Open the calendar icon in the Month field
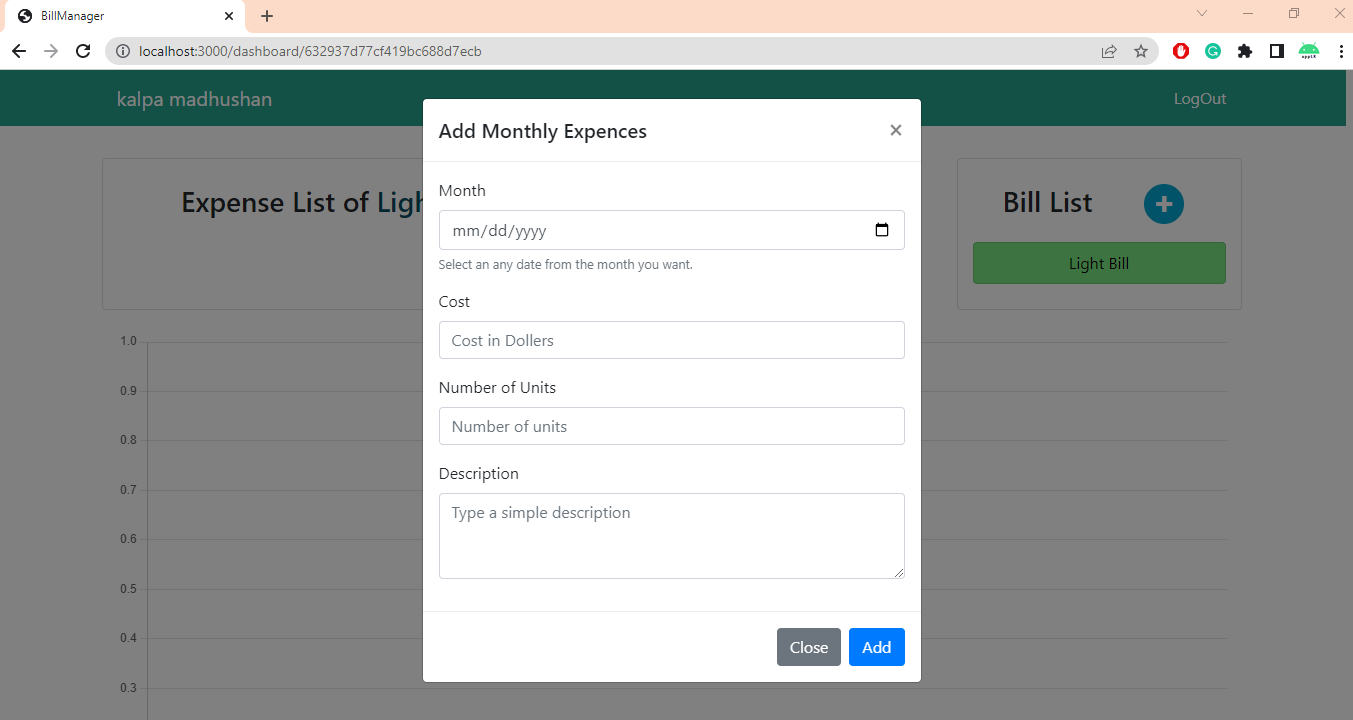 [881, 229]
